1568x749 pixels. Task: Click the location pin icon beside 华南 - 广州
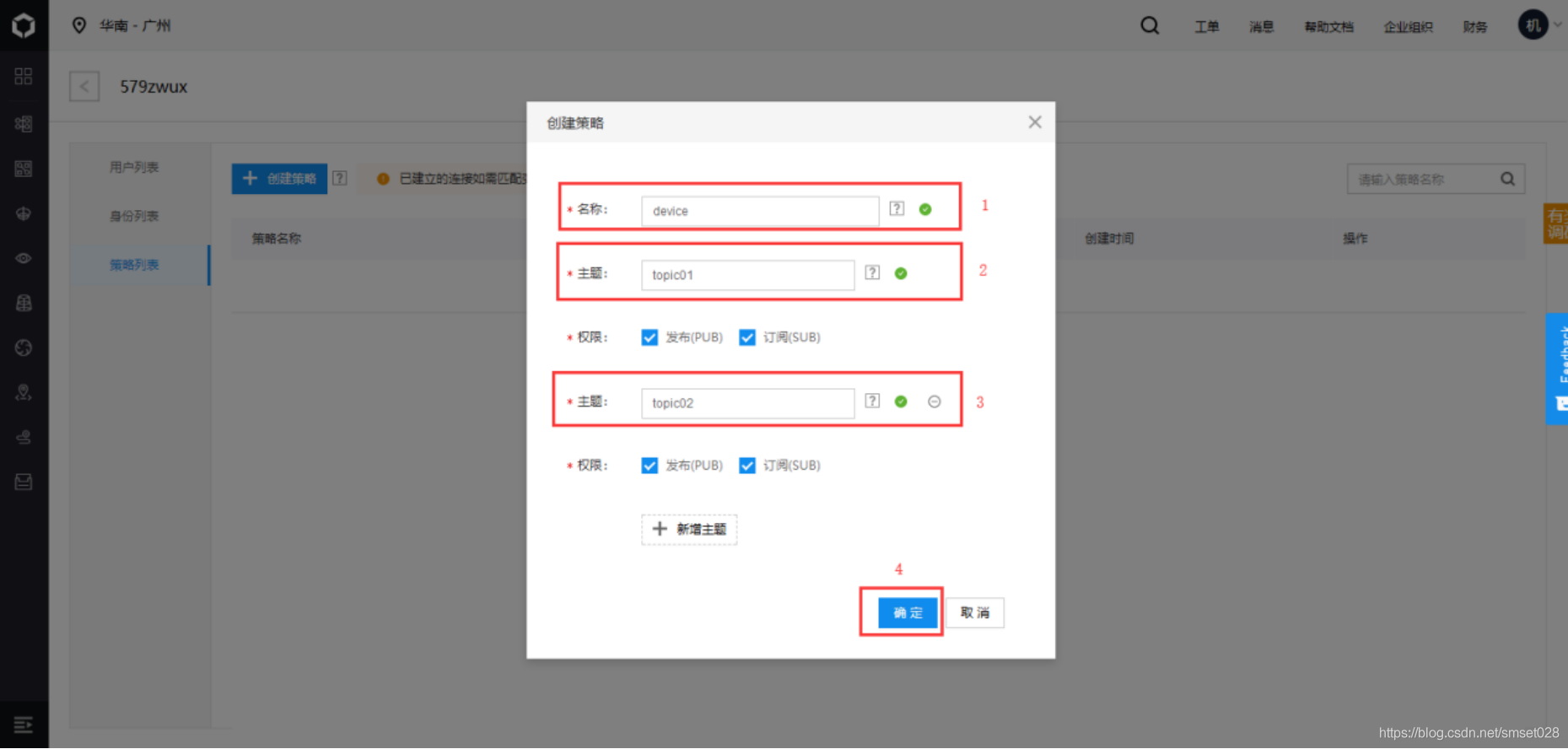[x=79, y=25]
